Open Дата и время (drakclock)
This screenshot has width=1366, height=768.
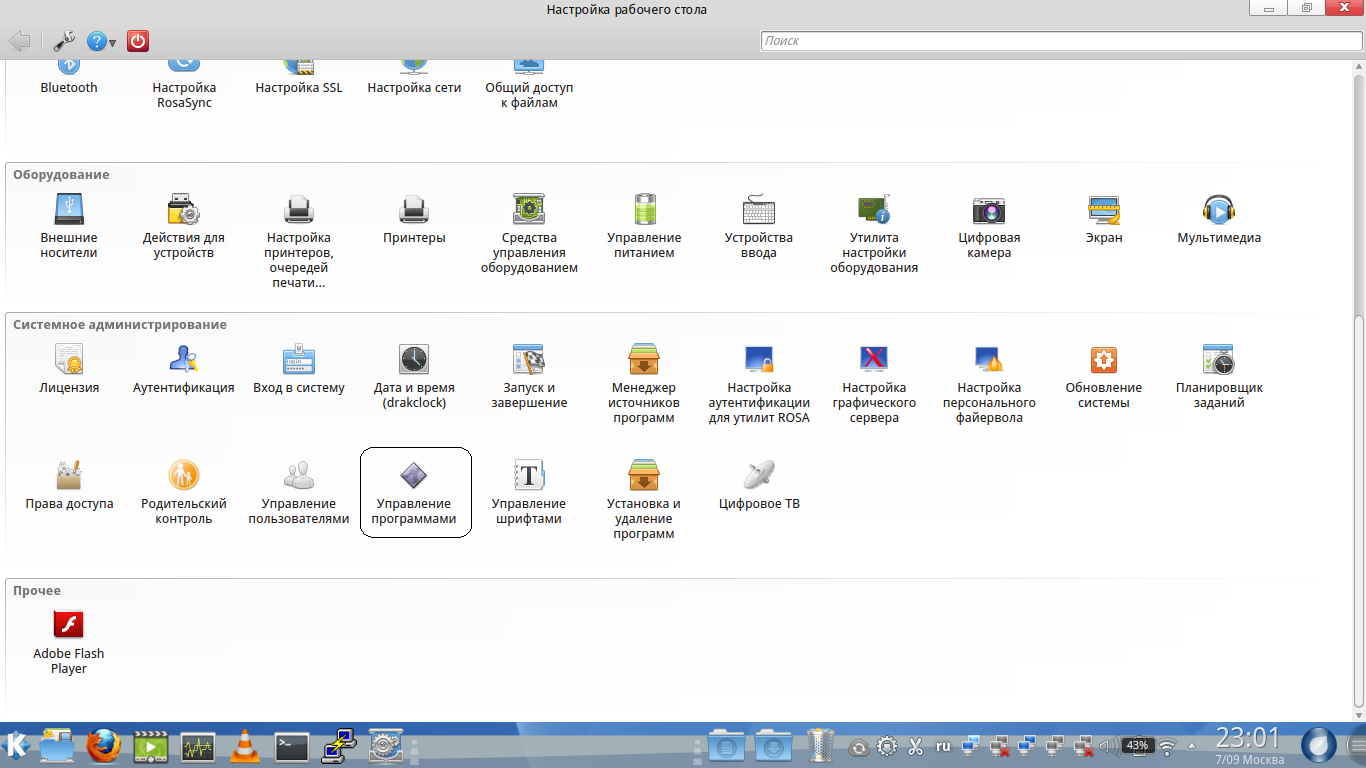(414, 377)
